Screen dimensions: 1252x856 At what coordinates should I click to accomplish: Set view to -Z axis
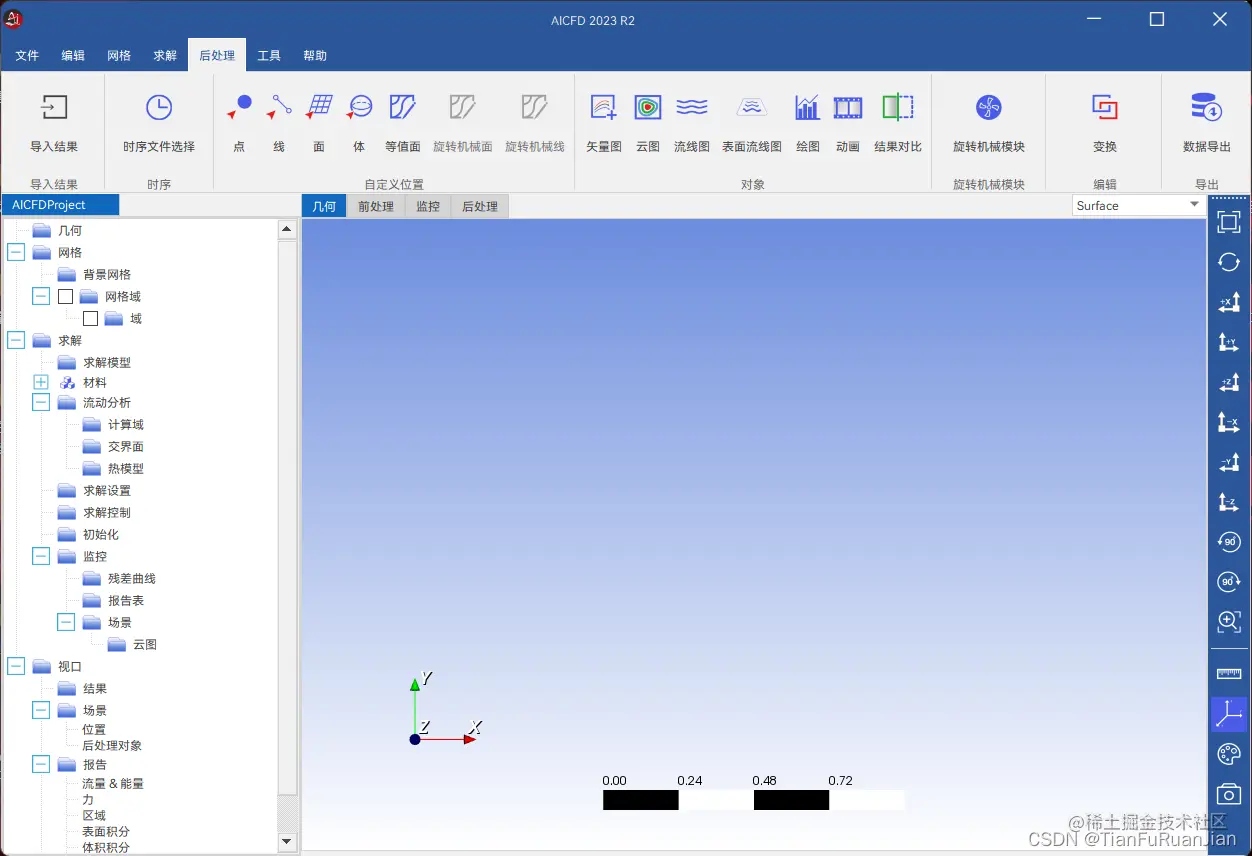[1229, 502]
